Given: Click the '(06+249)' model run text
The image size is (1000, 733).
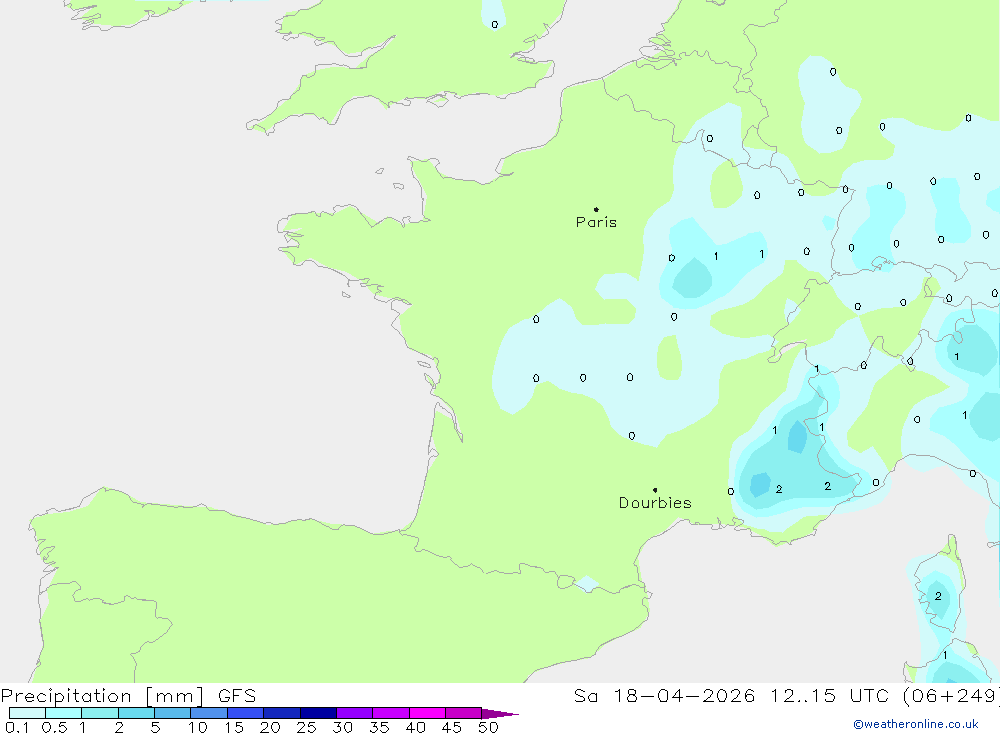Looking at the screenshot, I should (950, 696).
